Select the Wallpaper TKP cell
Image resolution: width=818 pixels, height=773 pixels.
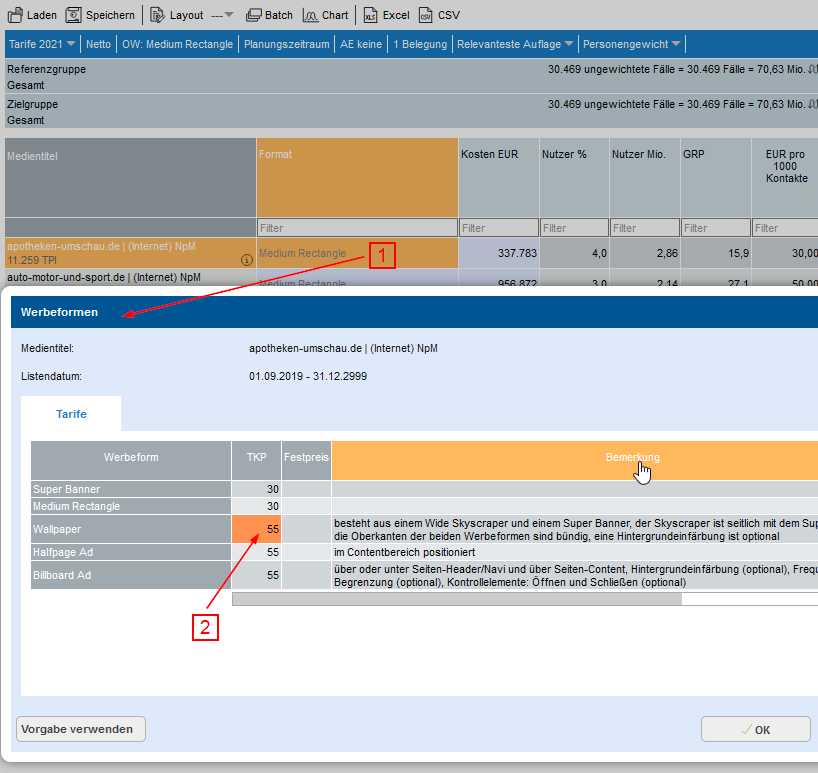point(256,527)
